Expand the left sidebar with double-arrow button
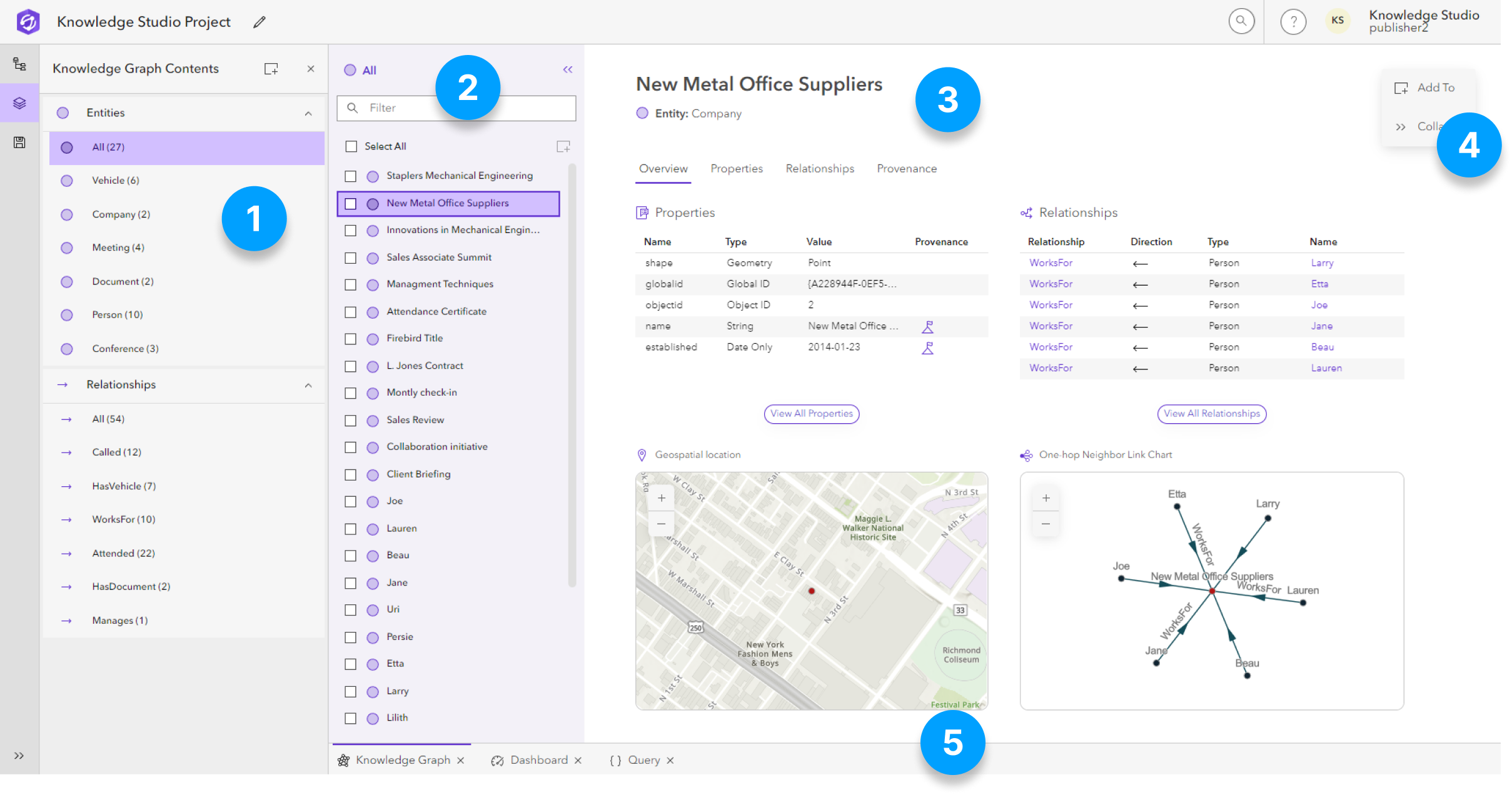The image size is (1512, 795). (x=19, y=756)
